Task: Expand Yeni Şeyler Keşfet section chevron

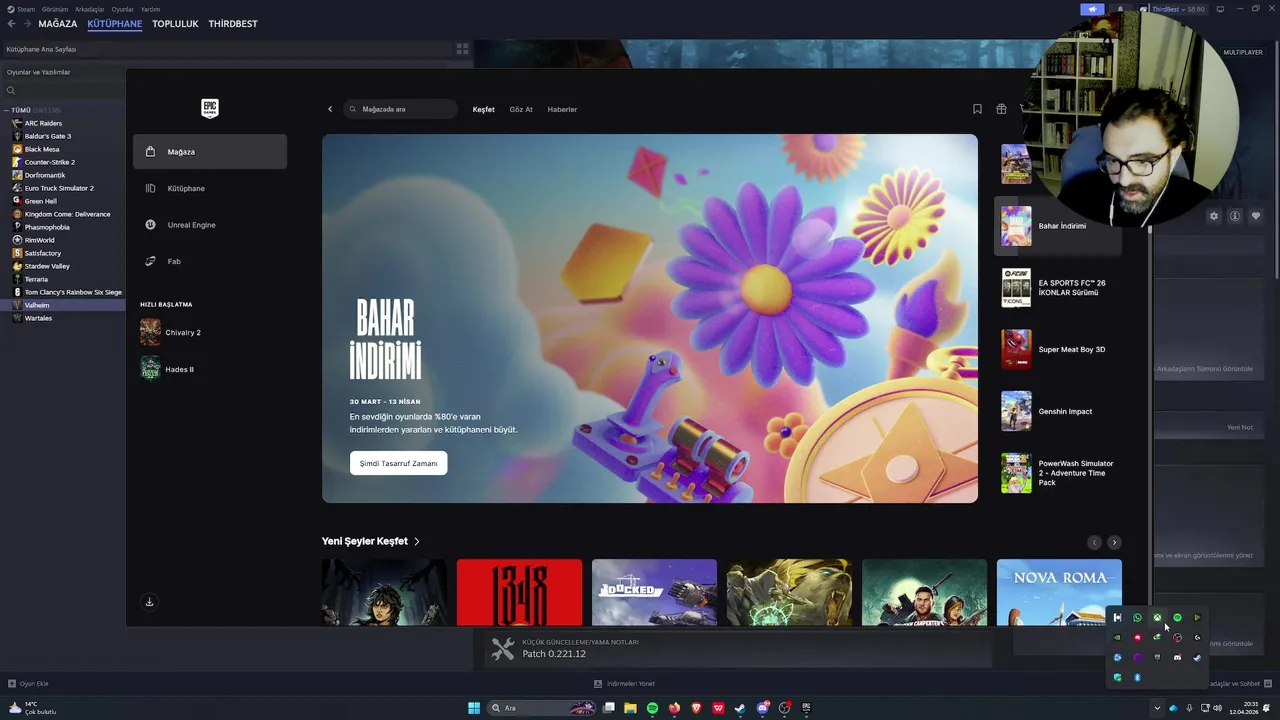Action: [417, 541]
